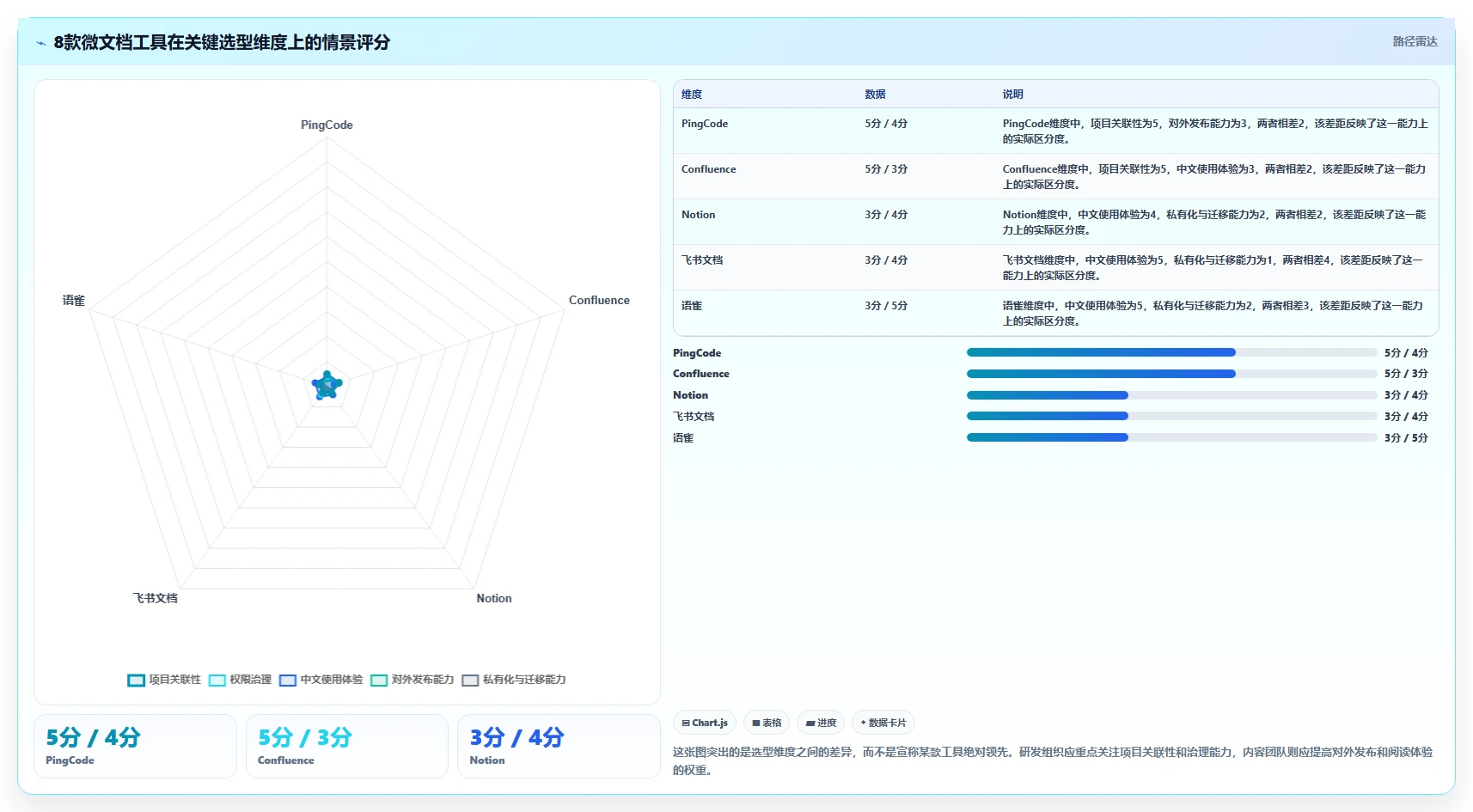Click the 数据 column header
1473x812 pixels.
[x=875, y=95]
